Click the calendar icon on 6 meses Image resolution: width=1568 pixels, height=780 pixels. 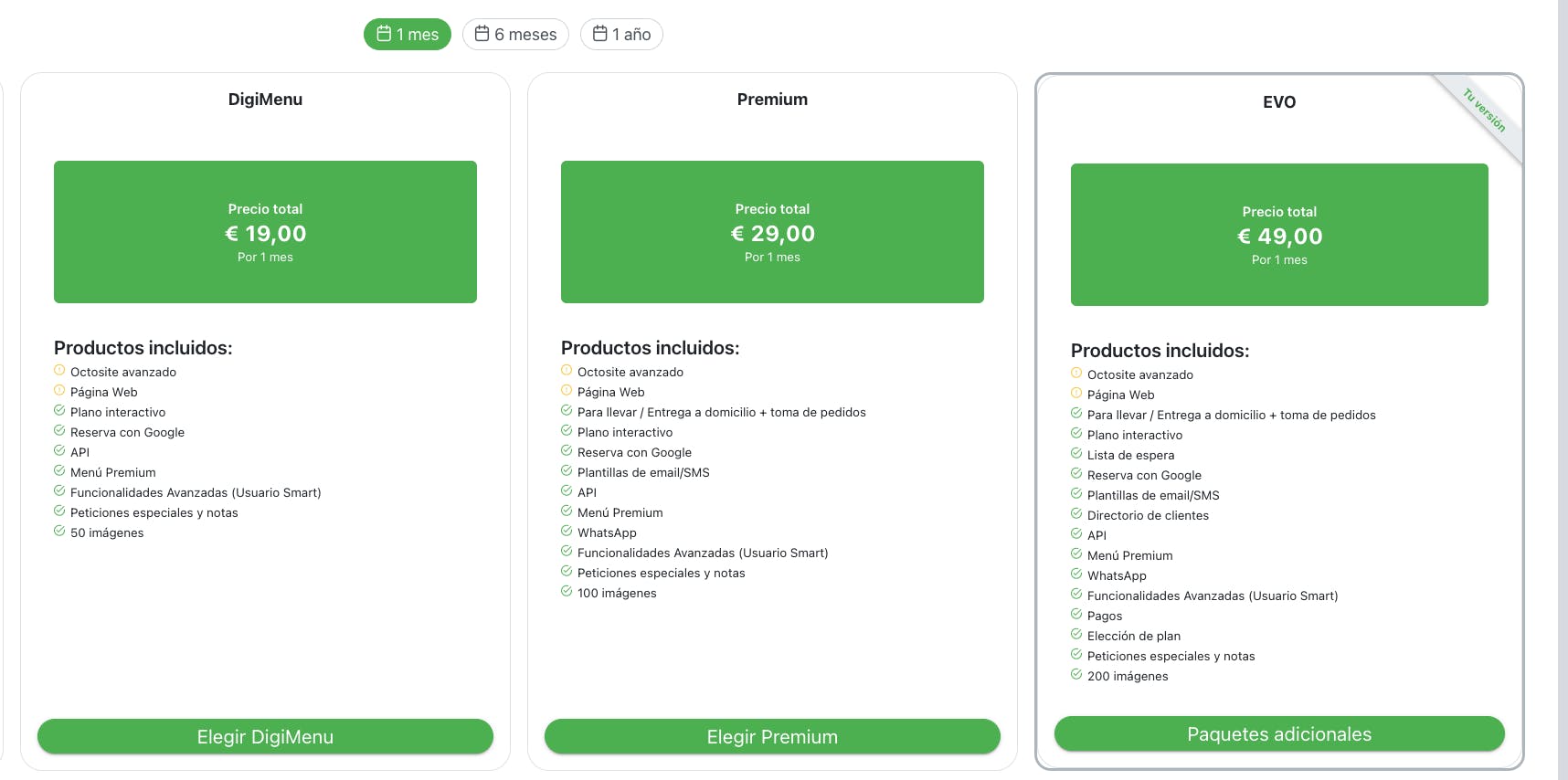tap(482, 34)
